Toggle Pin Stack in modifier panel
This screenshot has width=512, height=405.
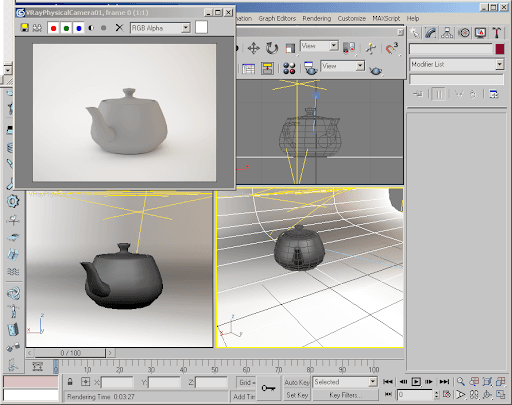coord(418,94)
